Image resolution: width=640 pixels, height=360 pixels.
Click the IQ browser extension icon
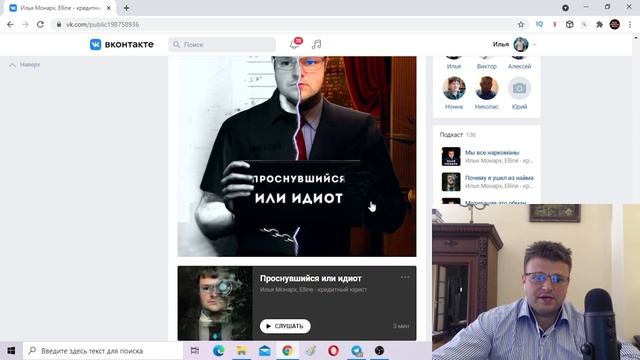point(539,24)
